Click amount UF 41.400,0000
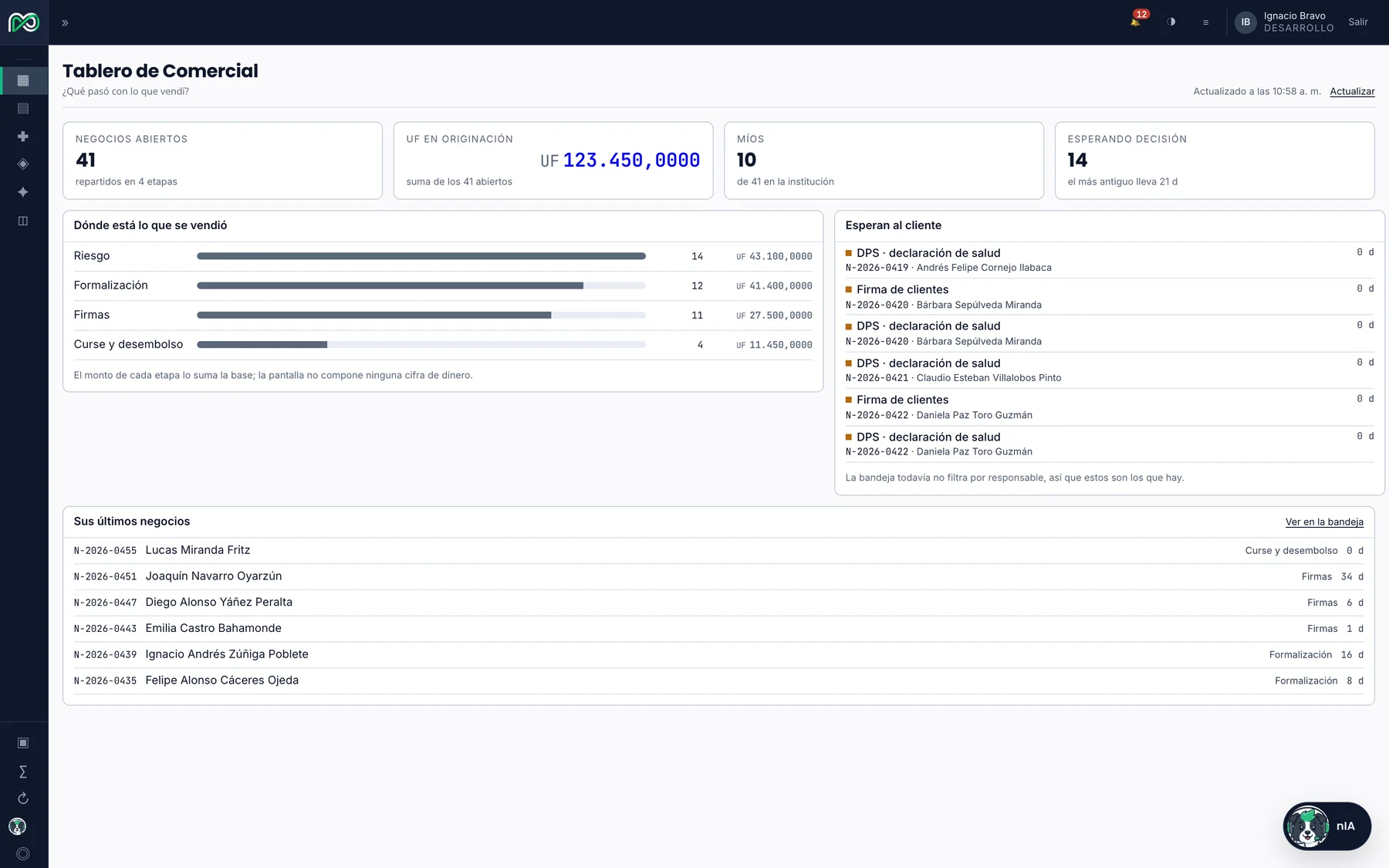 point(774,285)
